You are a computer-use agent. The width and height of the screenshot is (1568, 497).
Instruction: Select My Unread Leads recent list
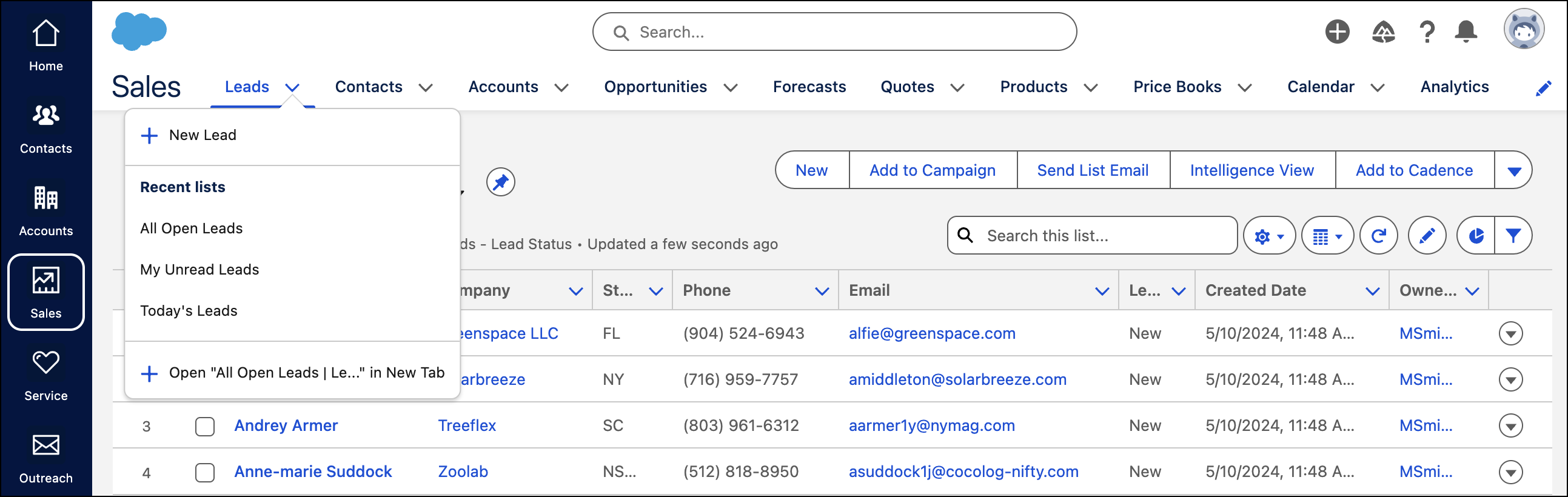click(x=292, y=270)
